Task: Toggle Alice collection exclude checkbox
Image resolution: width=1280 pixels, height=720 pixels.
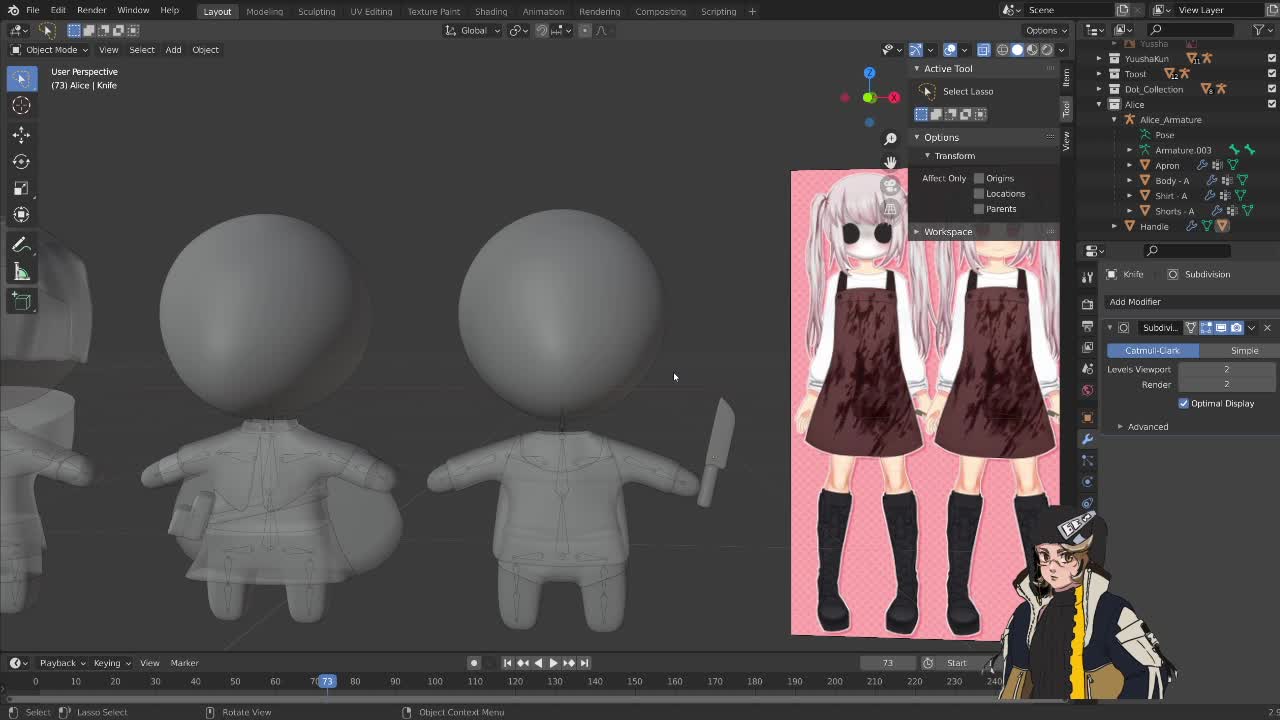Action: [x=1272, y=104]
